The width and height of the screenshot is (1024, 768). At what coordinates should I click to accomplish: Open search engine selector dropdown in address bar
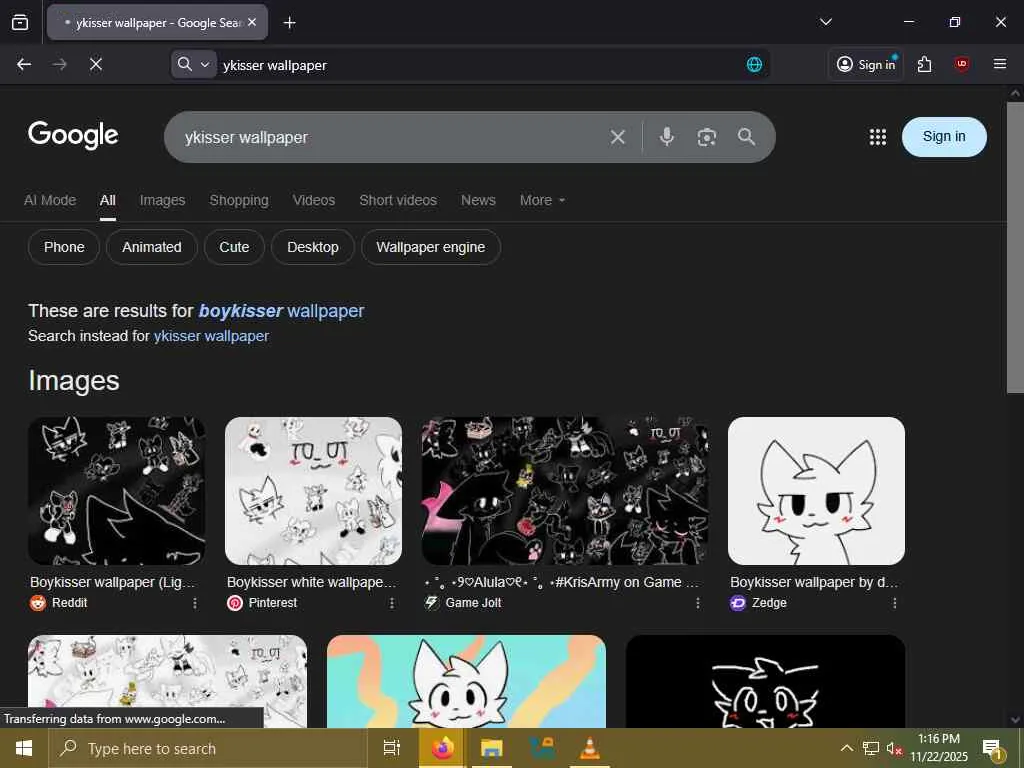coord(194,64)
